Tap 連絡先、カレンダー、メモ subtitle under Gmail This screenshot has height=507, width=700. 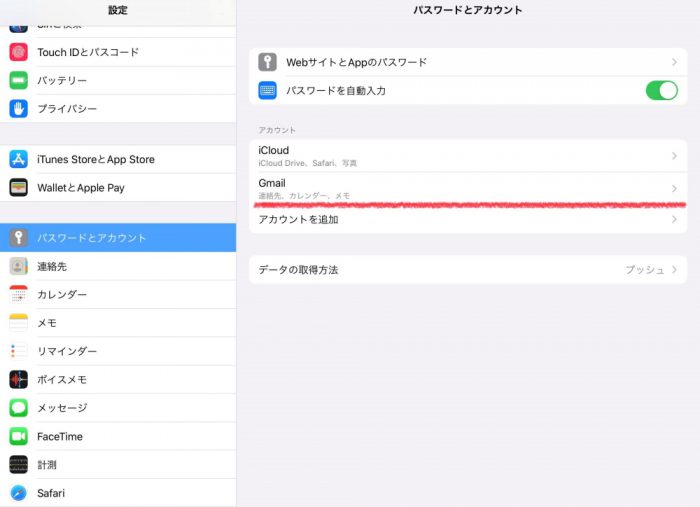[x=304, y=195]
